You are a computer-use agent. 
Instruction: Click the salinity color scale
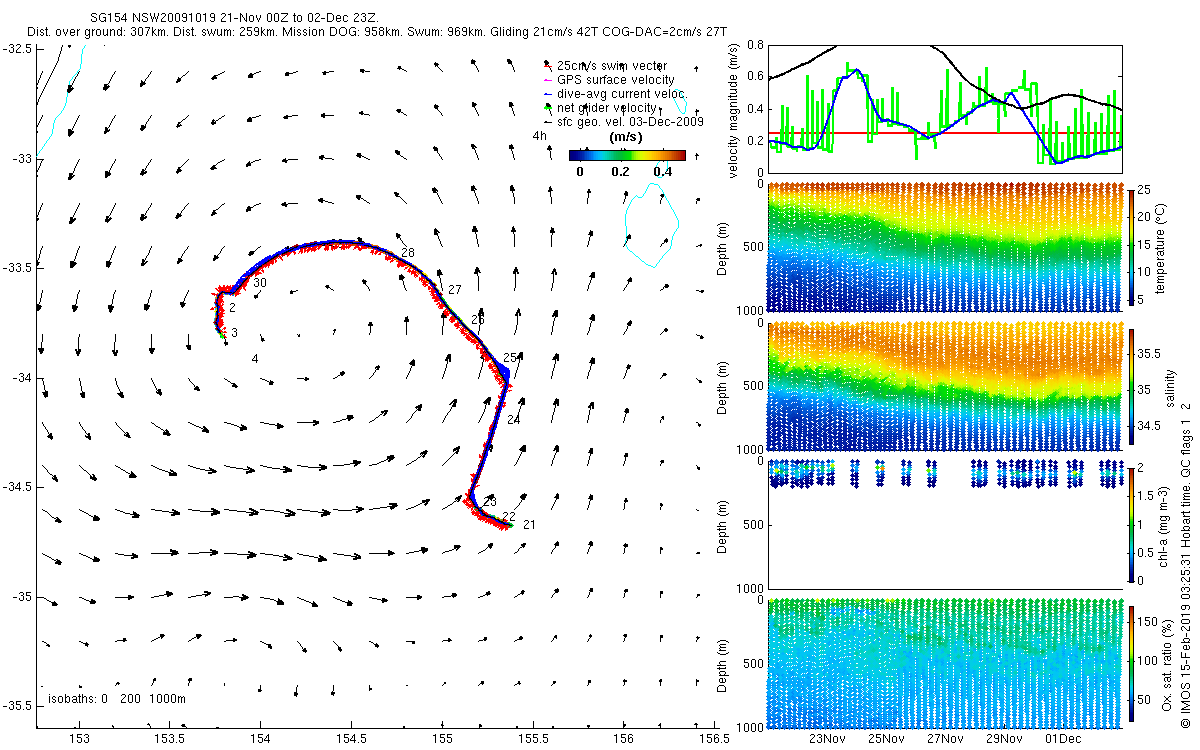click(x=1133, y=385)
